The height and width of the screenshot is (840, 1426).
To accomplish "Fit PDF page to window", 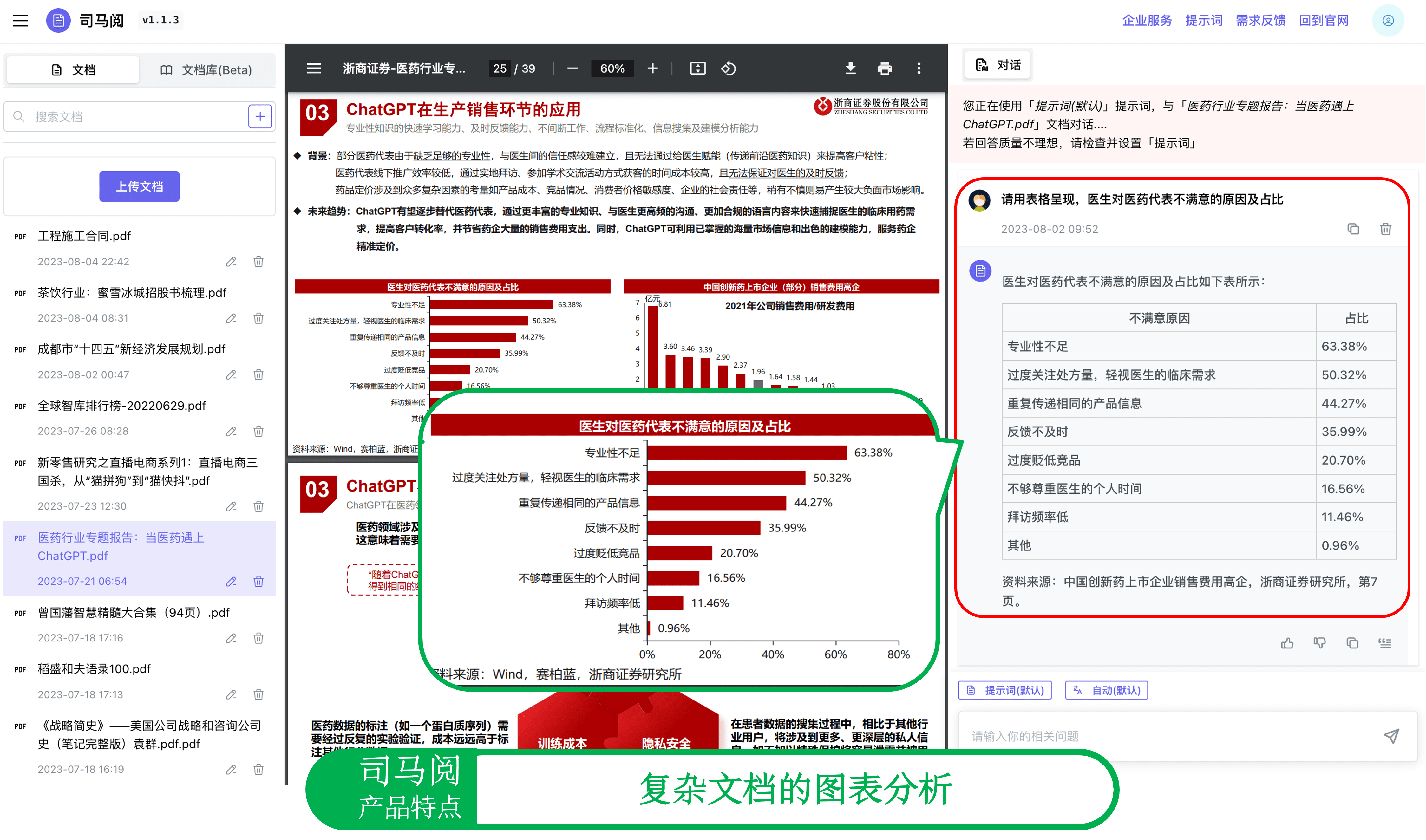I will click(x=697, y=68).
